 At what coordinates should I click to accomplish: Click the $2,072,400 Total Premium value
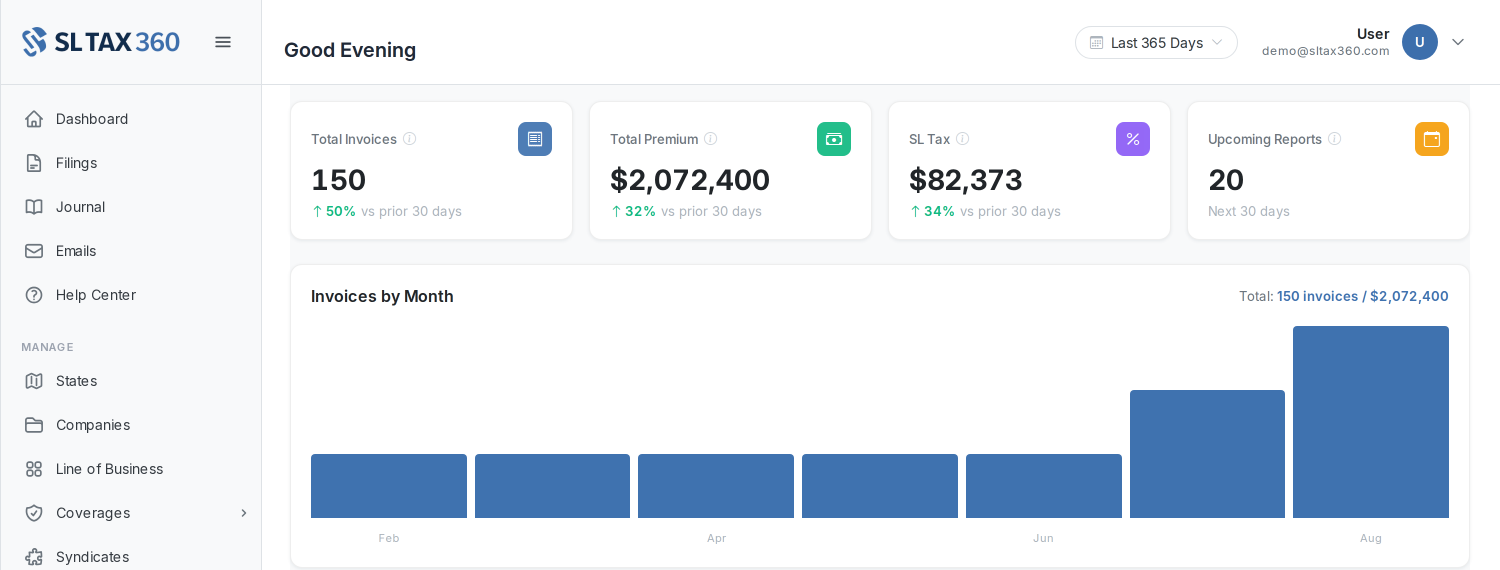(690, 180)
